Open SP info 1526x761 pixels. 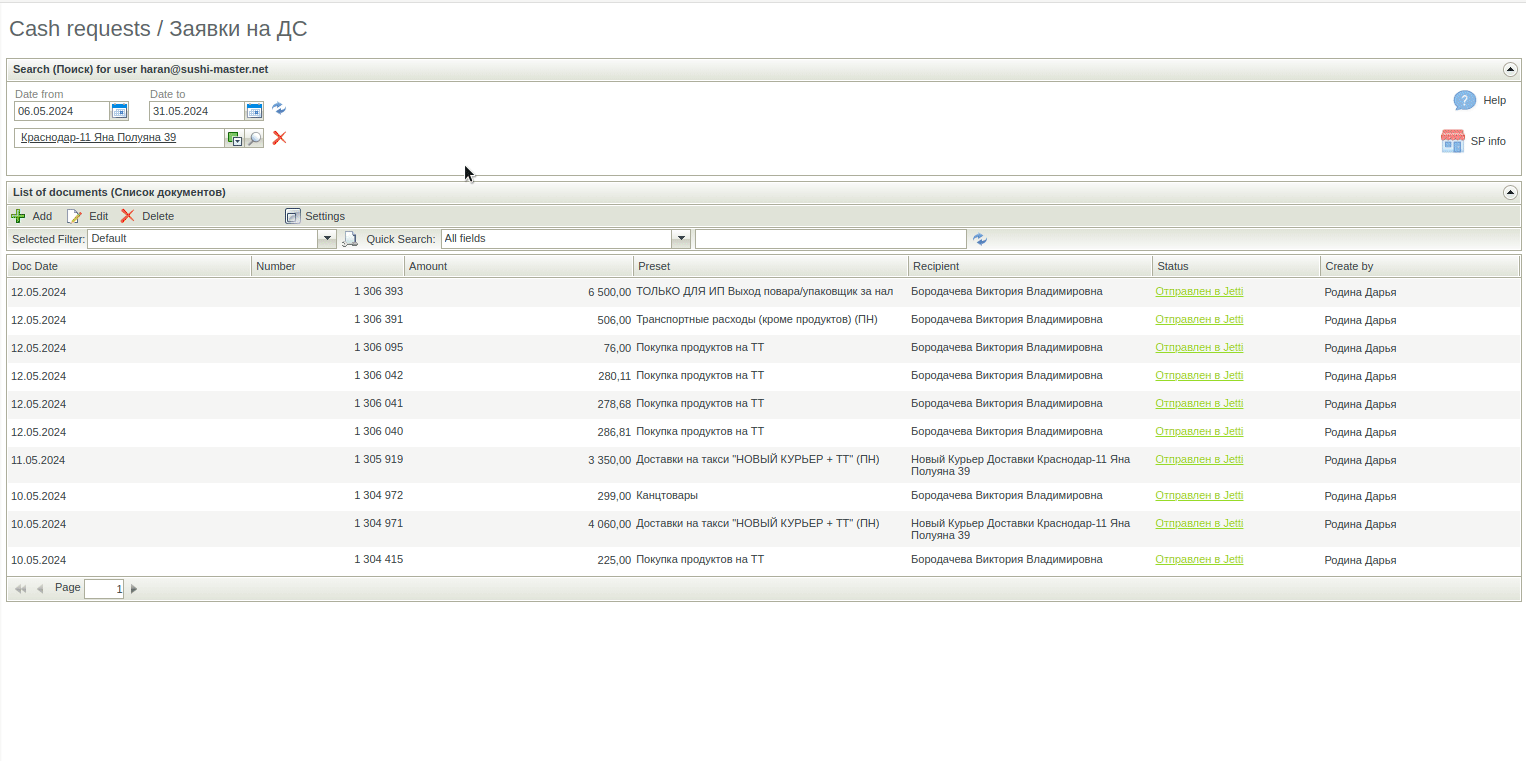tap(1474, 141)
